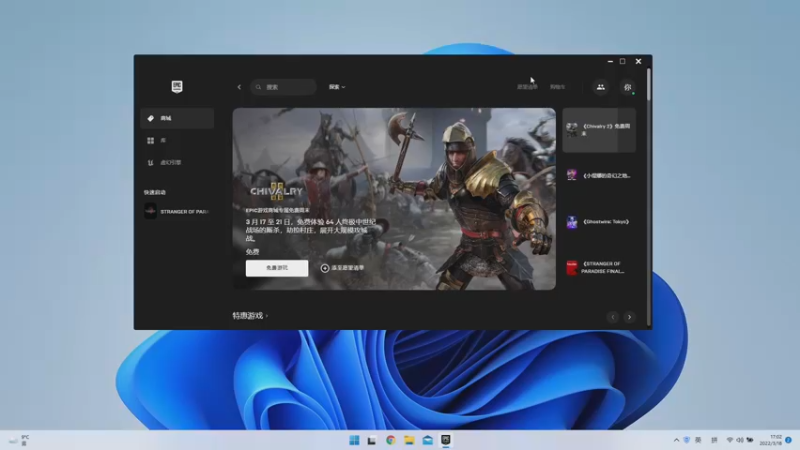Open the Store (商城) sidebar section
800x450 pixels.
[177, 118]
